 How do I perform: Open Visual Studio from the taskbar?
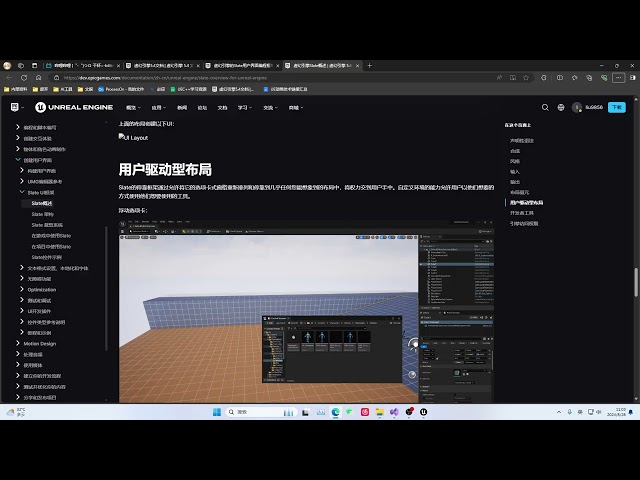click(394, 412)
